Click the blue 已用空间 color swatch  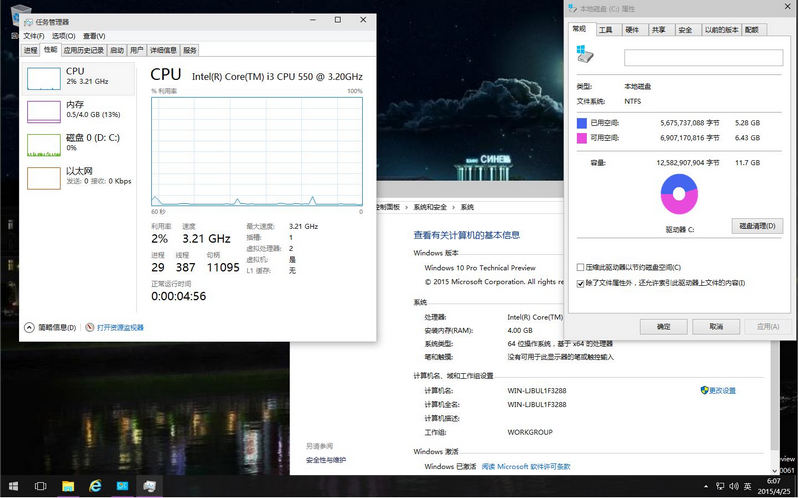581,123
